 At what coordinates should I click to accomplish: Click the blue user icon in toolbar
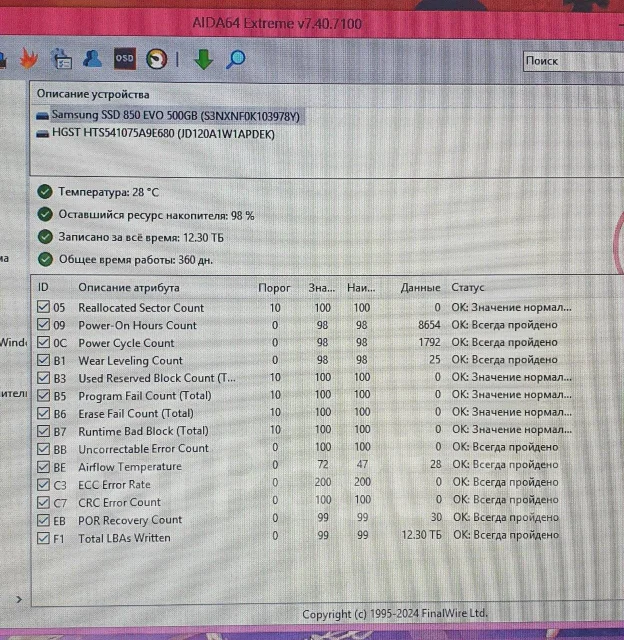[x=92, y=58]
